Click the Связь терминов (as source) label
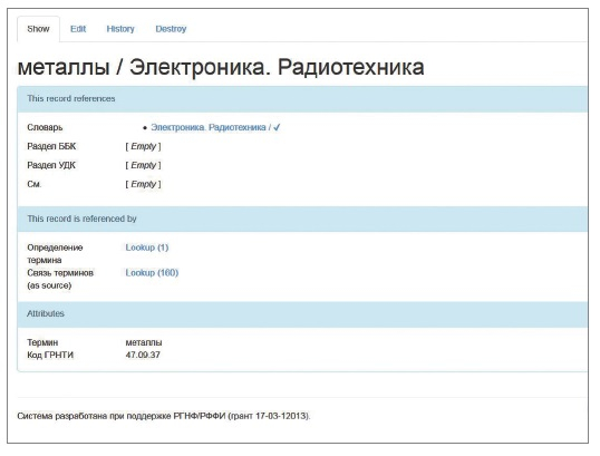Image resolution: width=600 pixels, height=456 pixels. pos(60,278)
